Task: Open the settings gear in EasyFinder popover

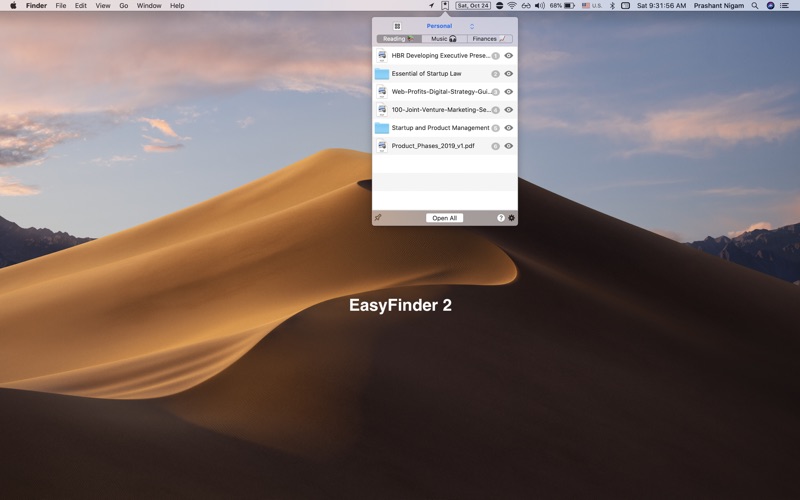Action: [511, 218]
